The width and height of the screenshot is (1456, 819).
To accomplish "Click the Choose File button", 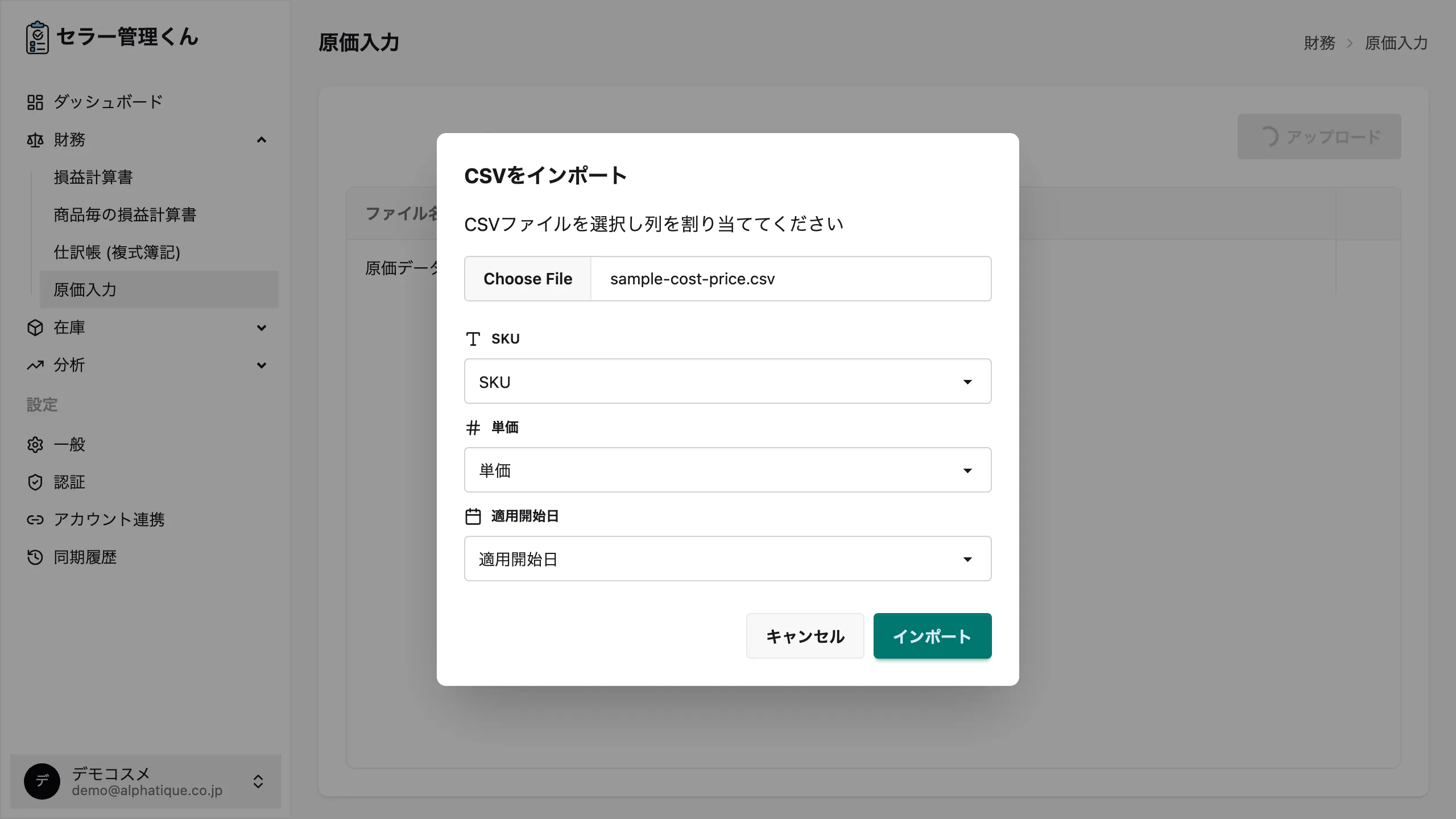I will (528, 279).
